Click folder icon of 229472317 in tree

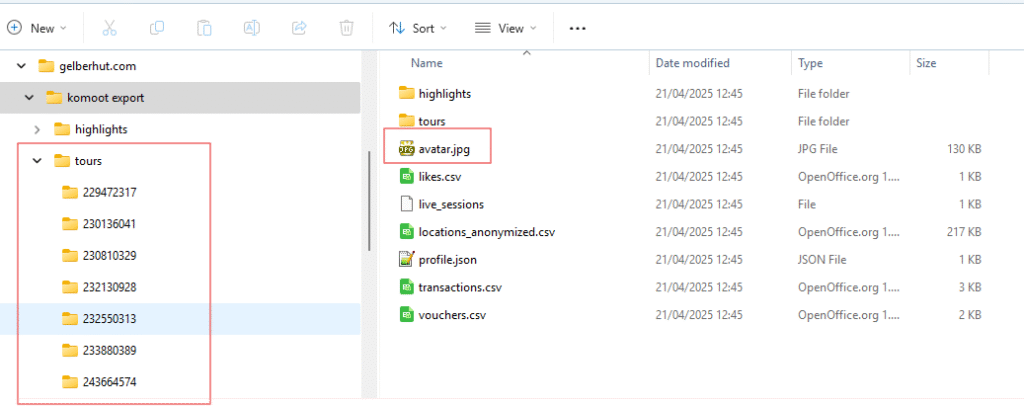(70, 192)
